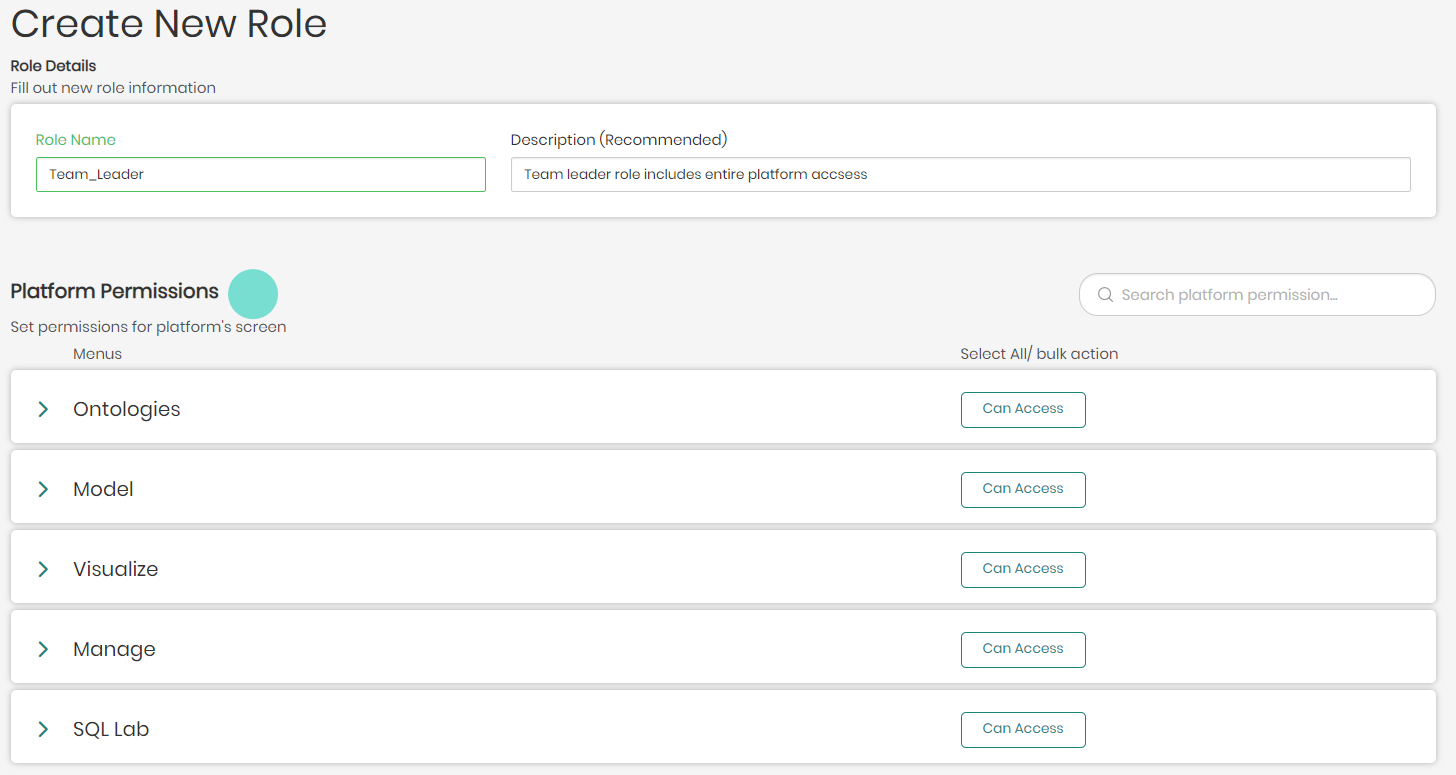The height and width of the screenshot is (775, 1456).
Task: Enable Can Access for Model
Action: click(1023, 489)
